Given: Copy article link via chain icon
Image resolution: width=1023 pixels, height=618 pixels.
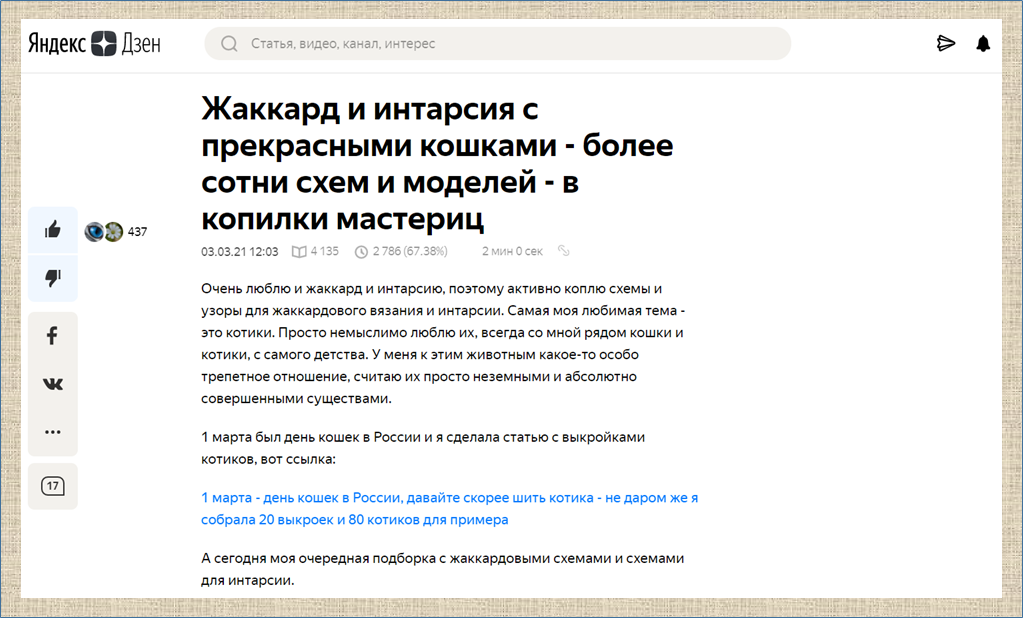Looking at the screenshot, I should click(564, 251).
